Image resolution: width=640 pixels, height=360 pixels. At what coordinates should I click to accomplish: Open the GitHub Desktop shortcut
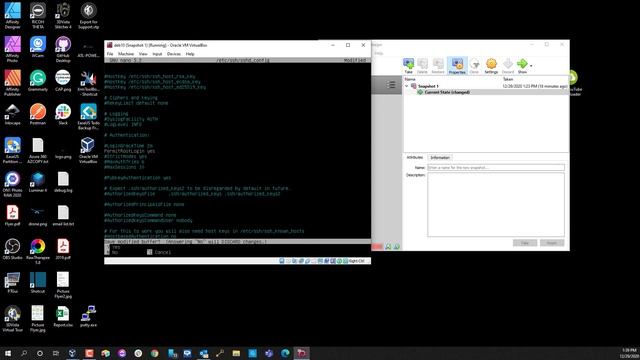tap(63, 49)
